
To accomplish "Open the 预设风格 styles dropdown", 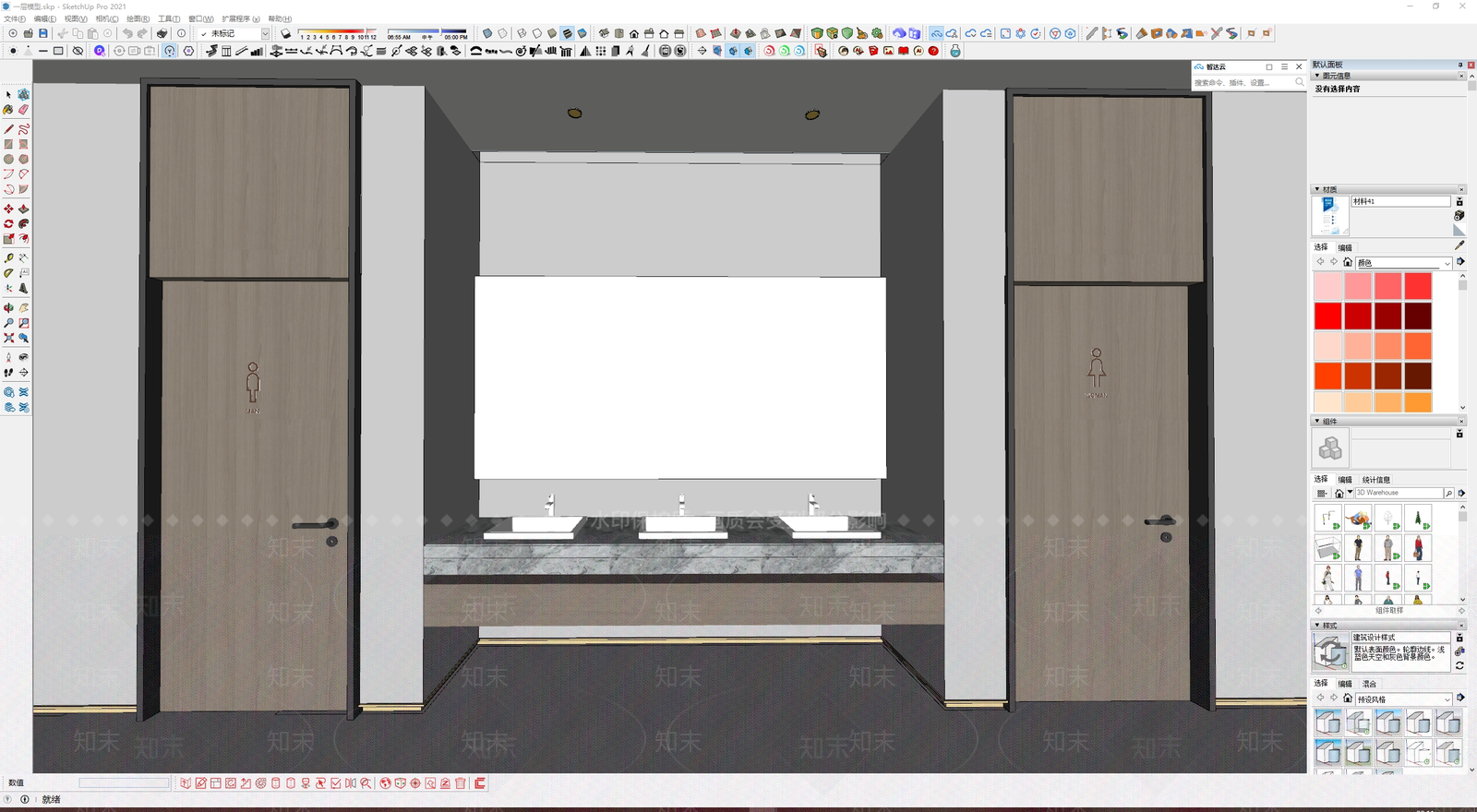I will [1403, 699].
